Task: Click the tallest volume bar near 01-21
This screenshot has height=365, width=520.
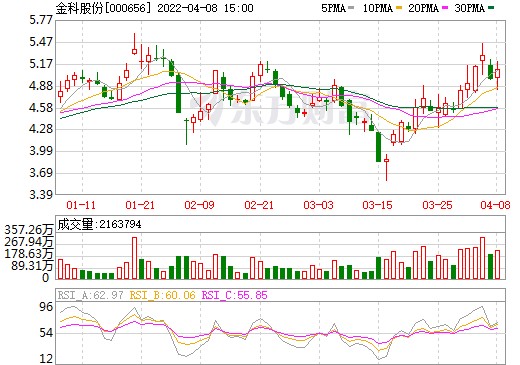Action: click(134, 258)
